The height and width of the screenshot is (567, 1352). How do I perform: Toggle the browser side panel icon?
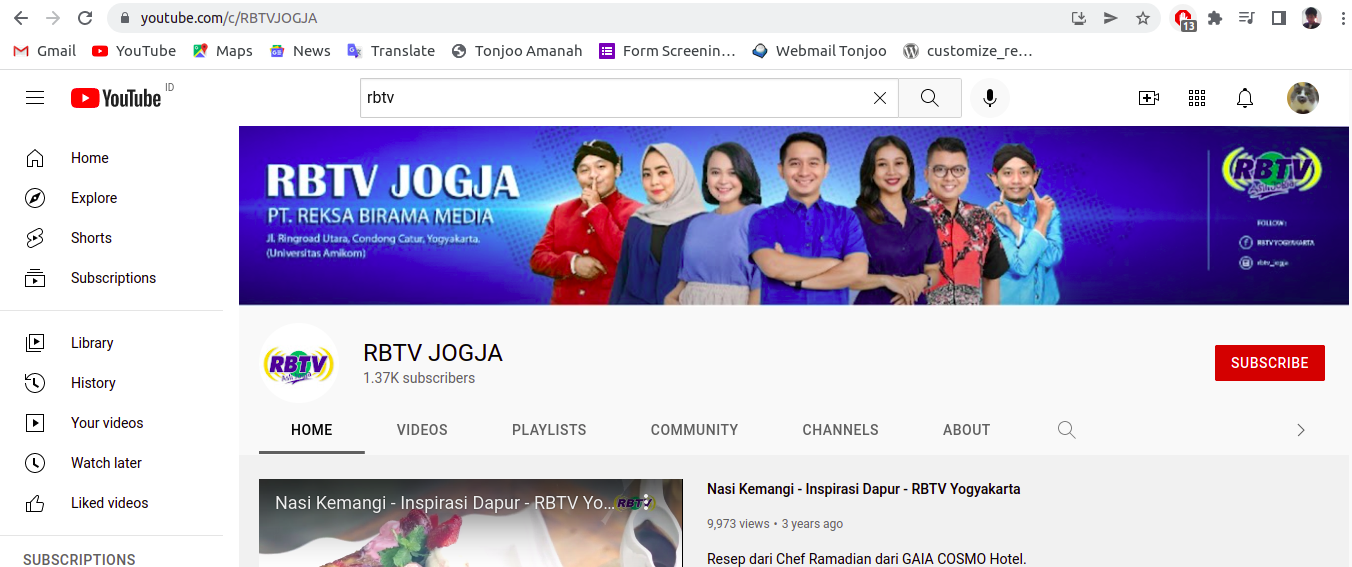[1278, 18]
